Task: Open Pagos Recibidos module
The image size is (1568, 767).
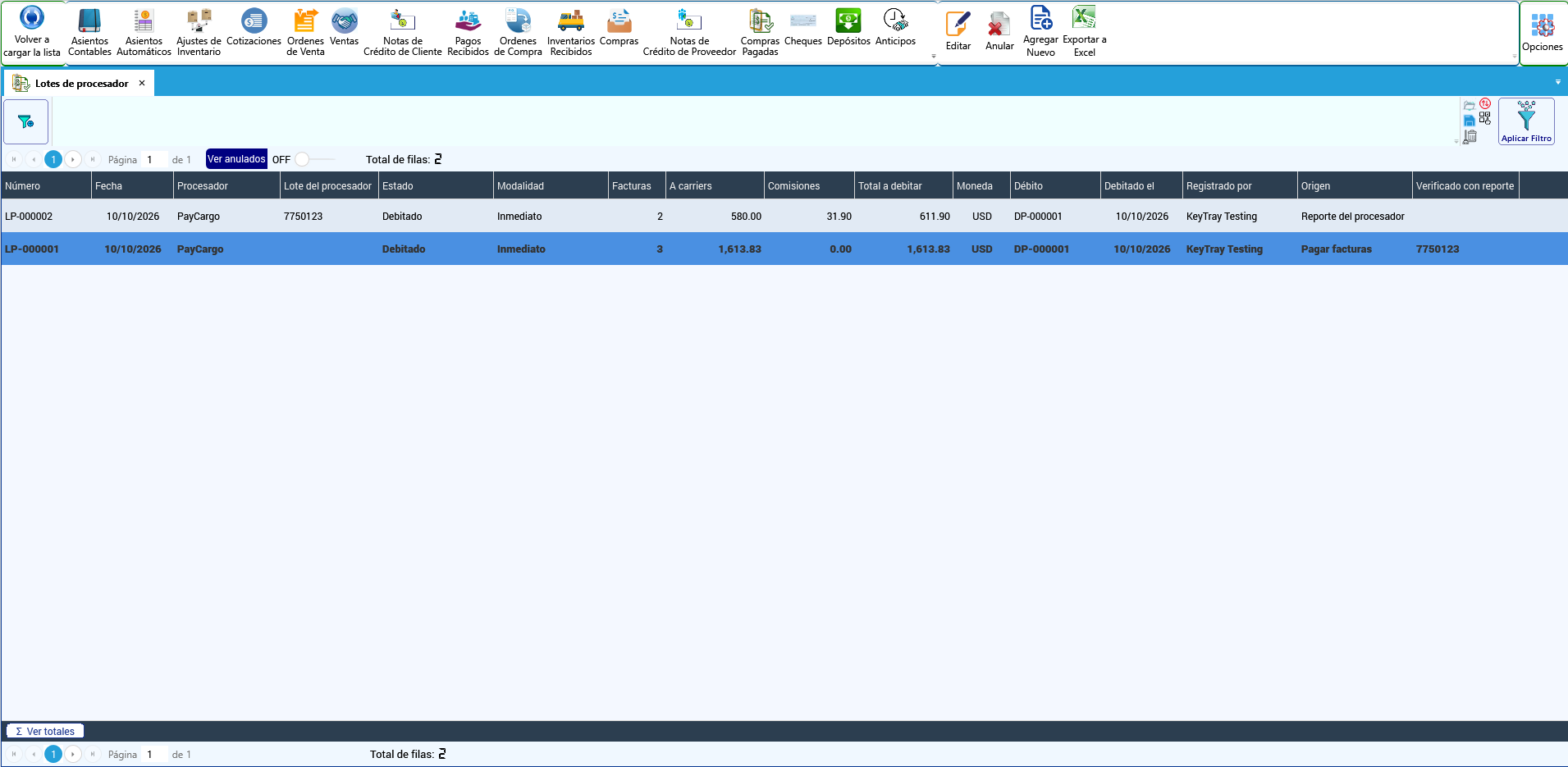Action: point(468,33)
